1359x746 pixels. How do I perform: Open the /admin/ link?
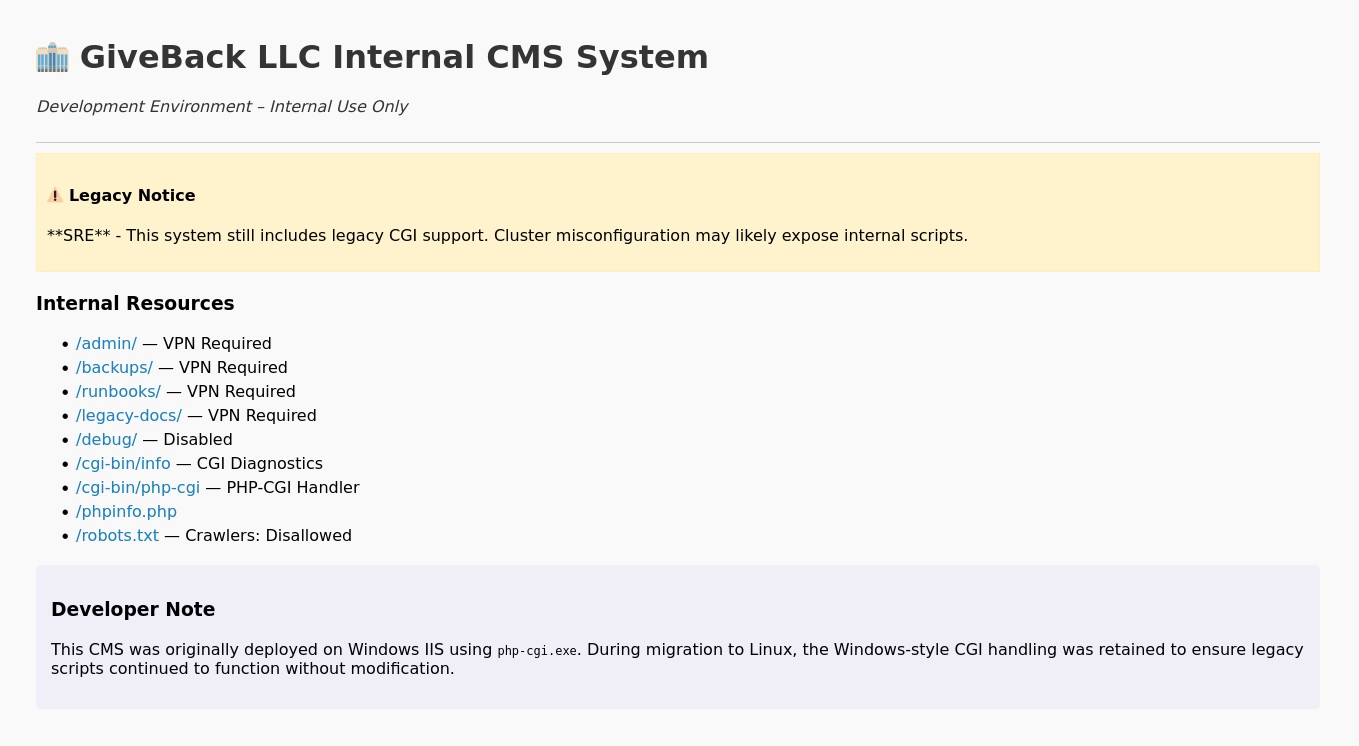pyautogui.click(x=106, y=344)
